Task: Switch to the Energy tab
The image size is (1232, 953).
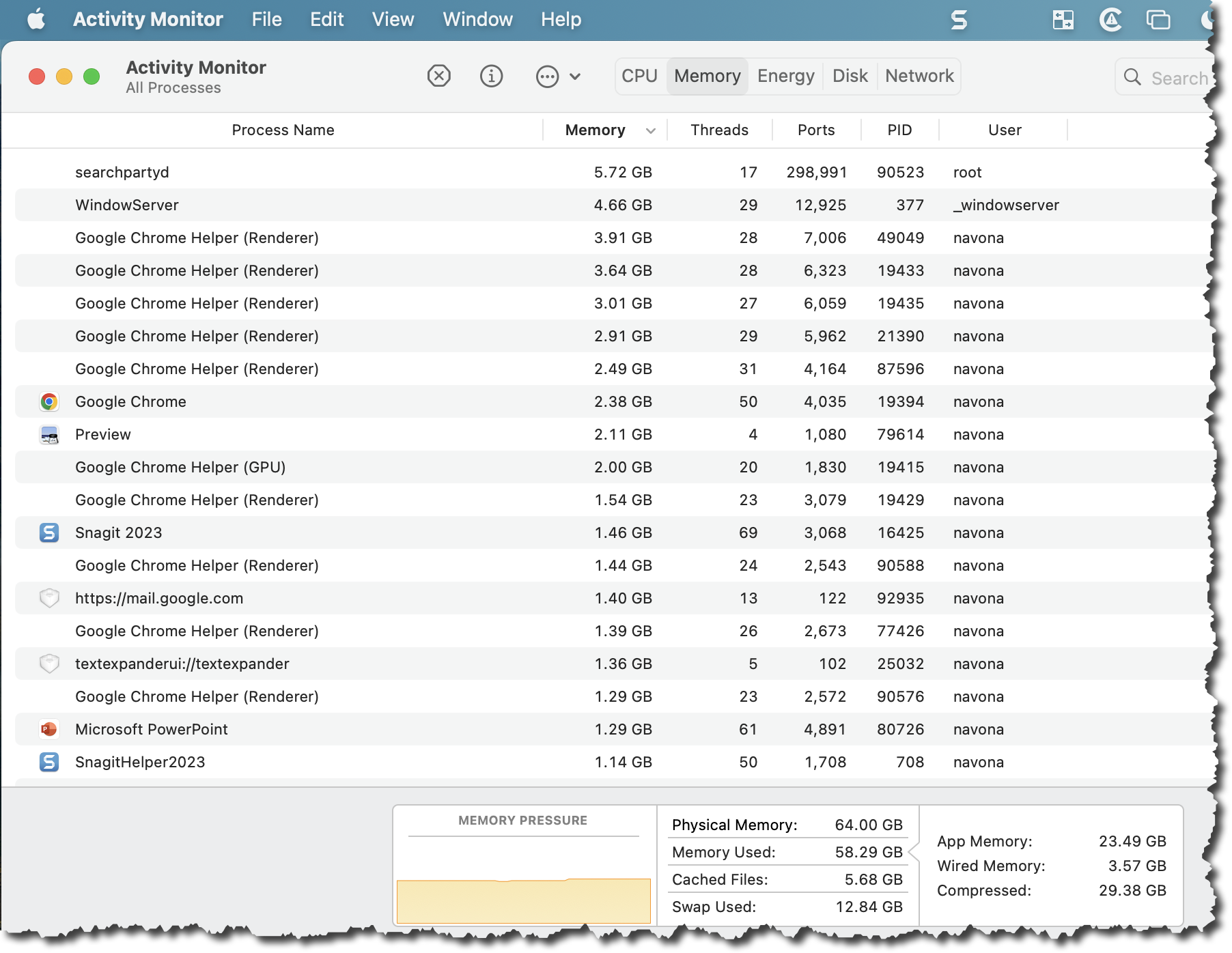Action: 786,76
